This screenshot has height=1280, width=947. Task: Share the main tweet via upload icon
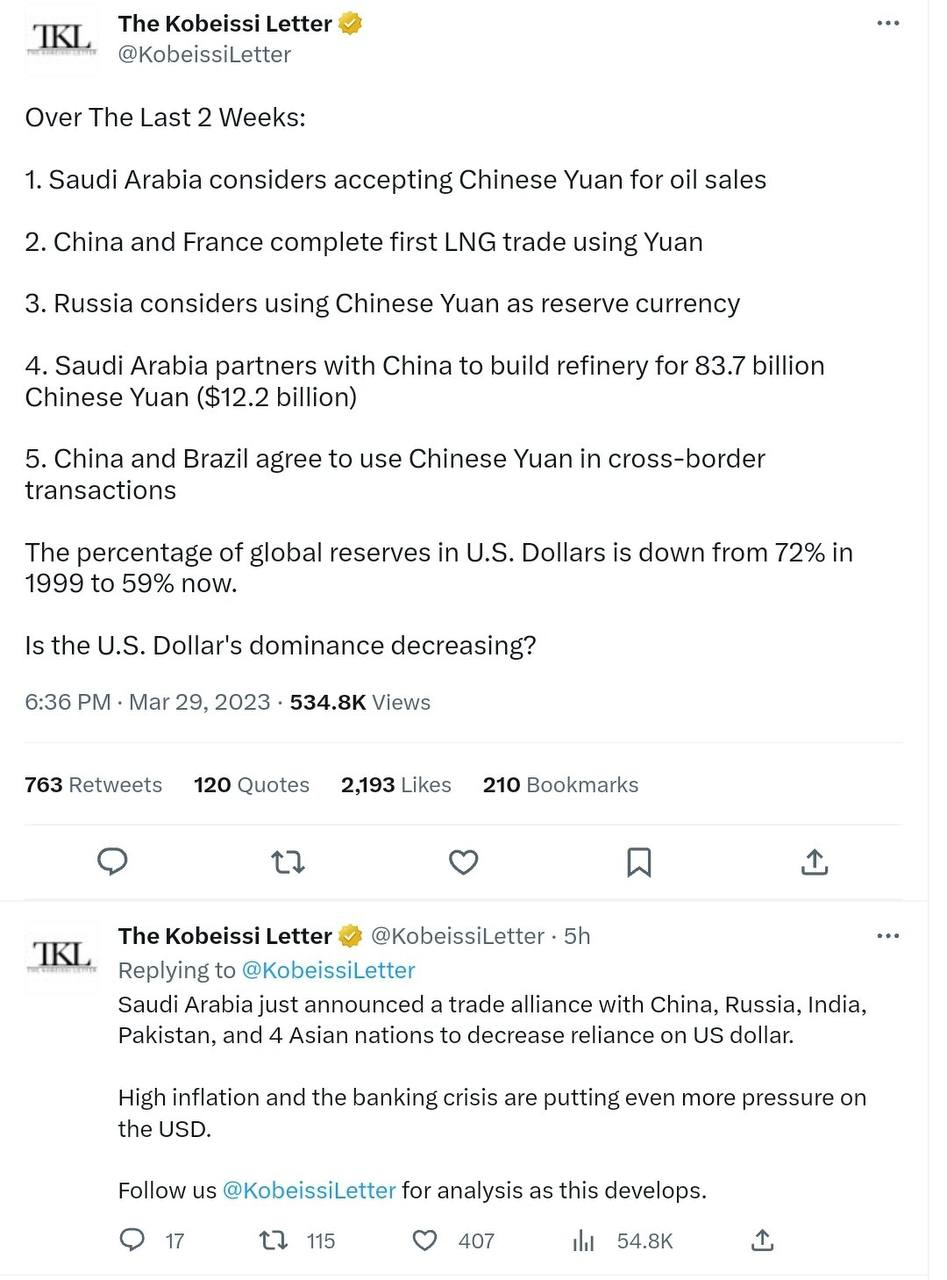814,861
